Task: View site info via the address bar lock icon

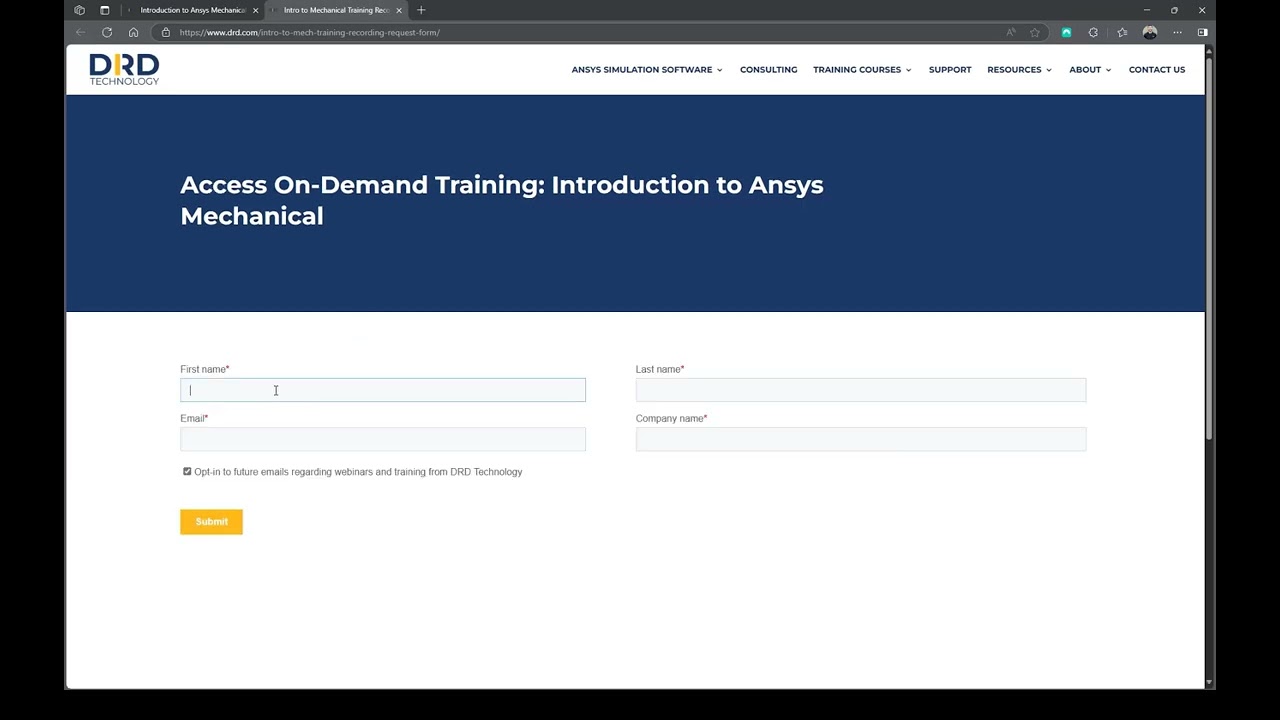Action: pos(166,32)
